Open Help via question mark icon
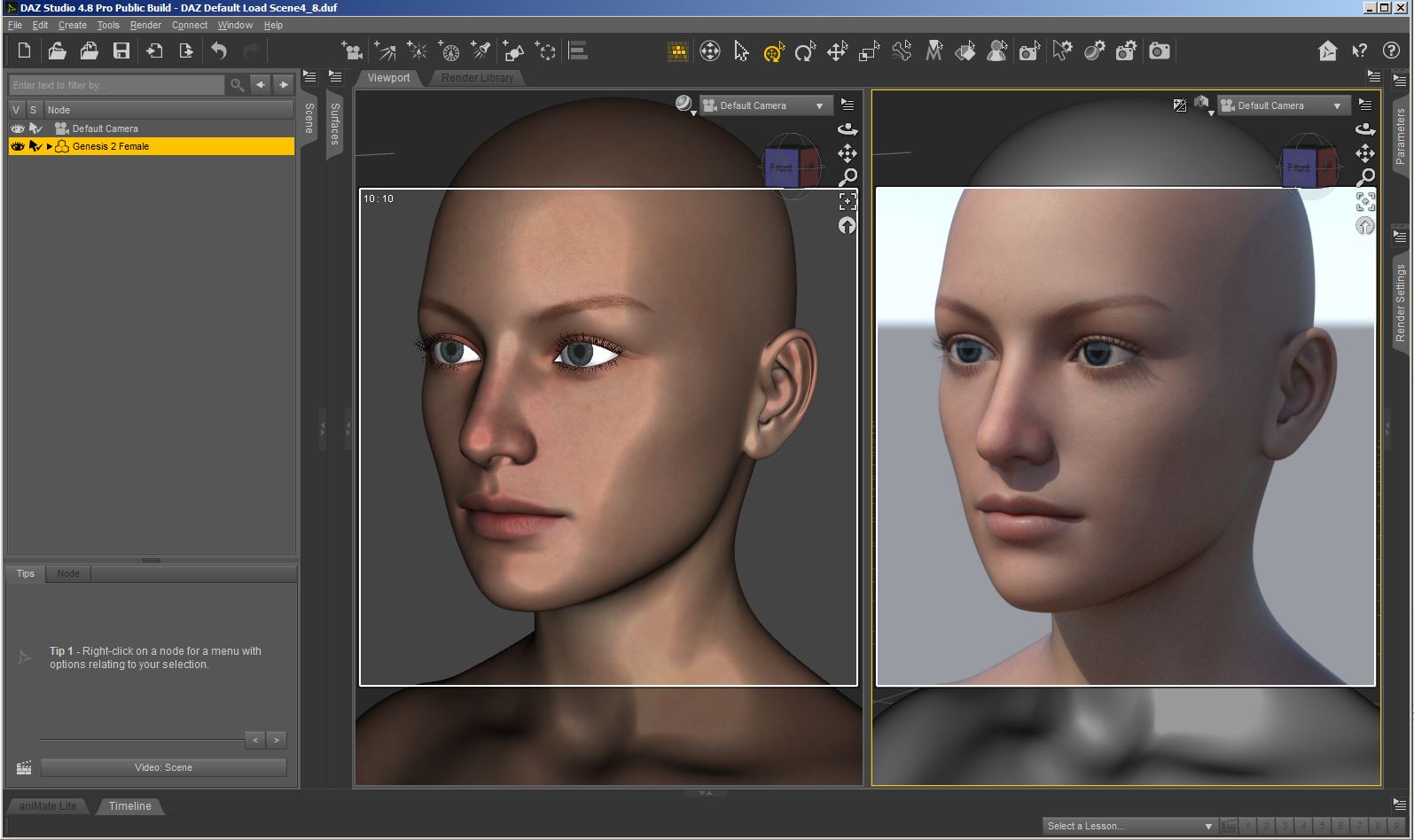Image resolution: width=1414 pixels, height=840 pixels. pyautogui.click(x=1391, y=51)
